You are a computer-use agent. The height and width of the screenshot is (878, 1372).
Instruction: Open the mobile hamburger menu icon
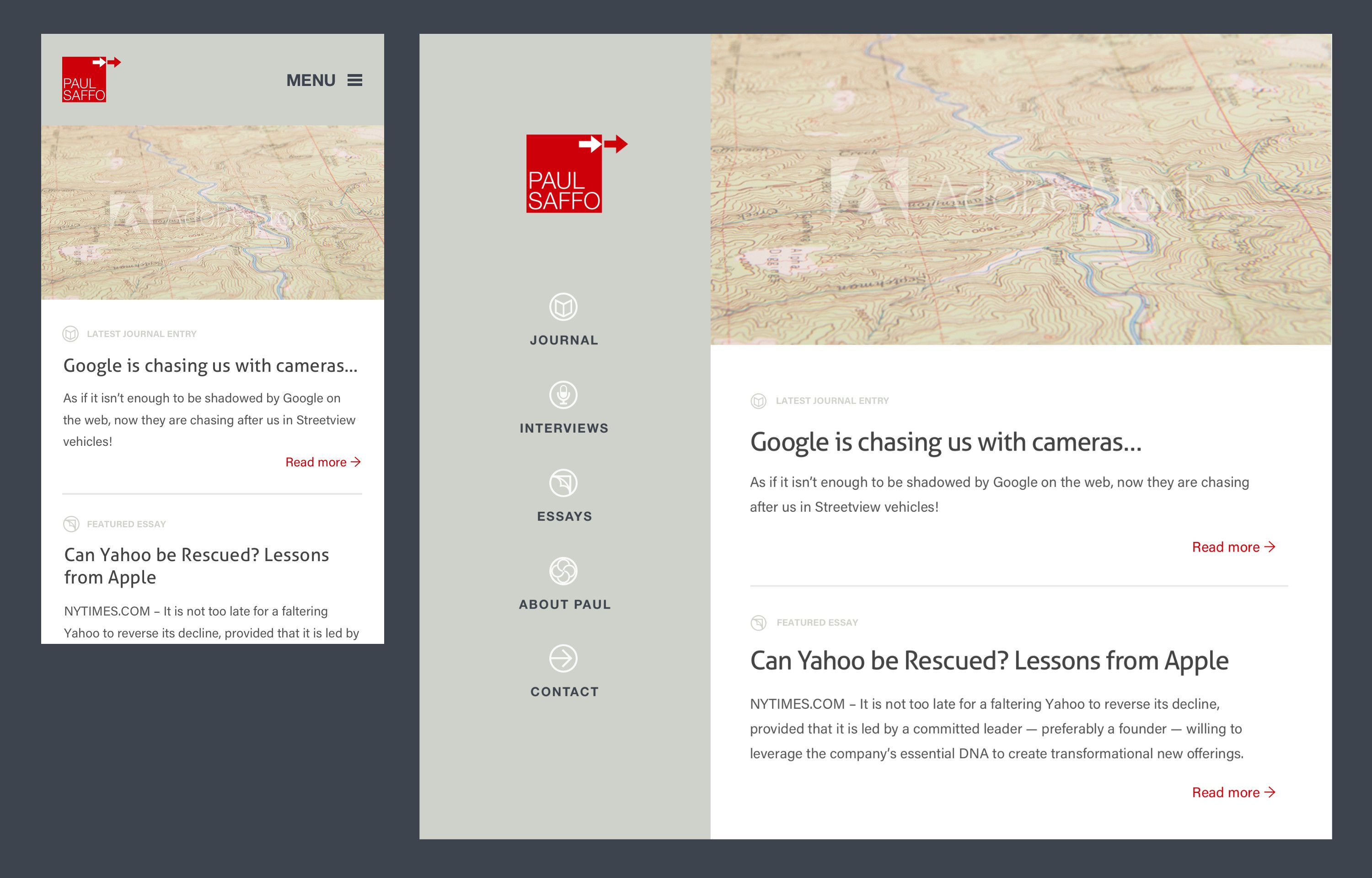coord(355,80)
